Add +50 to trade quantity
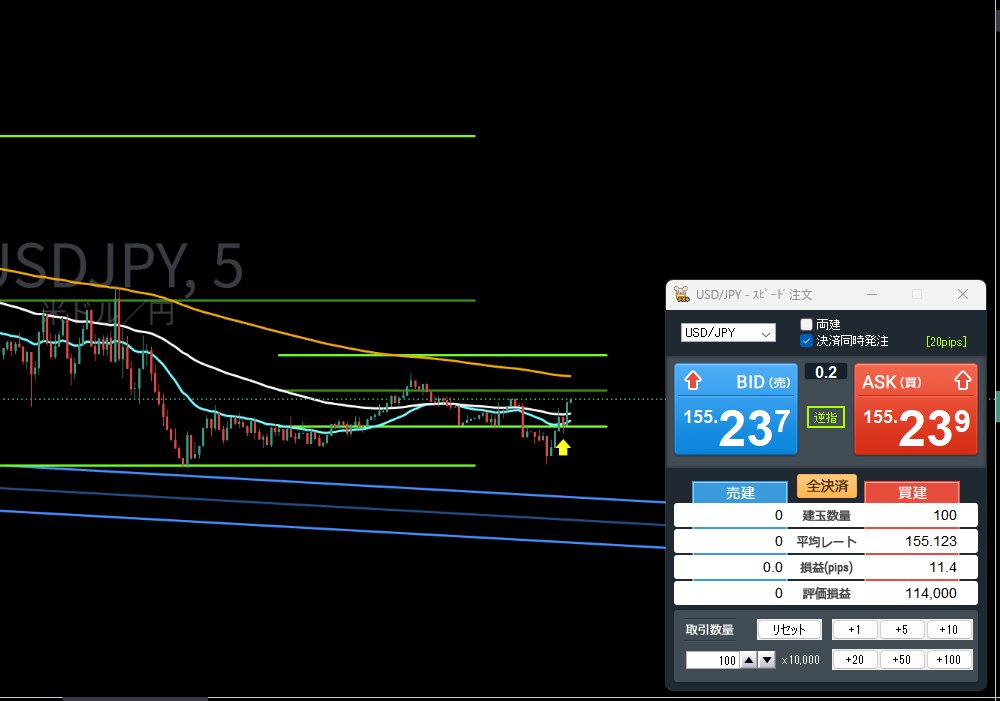 pyautogui.click(x=902, y=660)
